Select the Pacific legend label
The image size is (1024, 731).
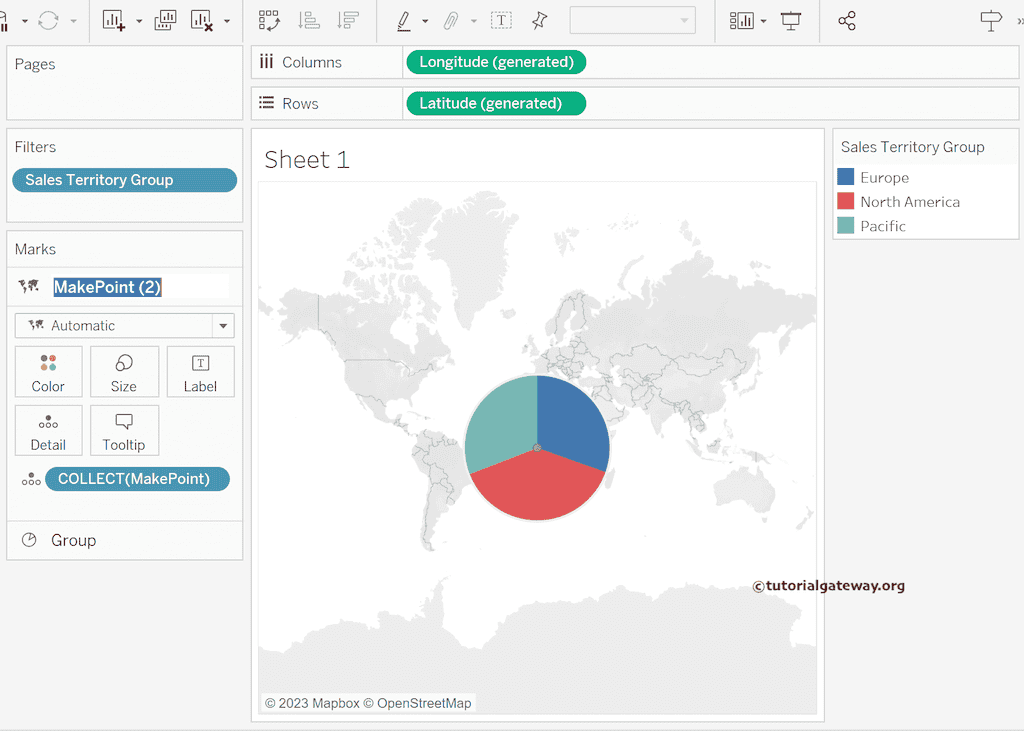883,226
